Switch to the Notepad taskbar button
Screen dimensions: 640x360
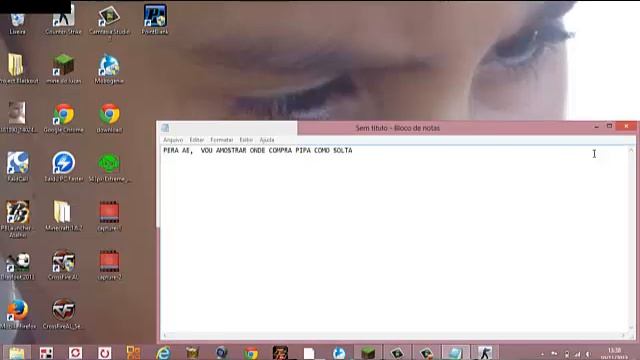pos(455,353)
